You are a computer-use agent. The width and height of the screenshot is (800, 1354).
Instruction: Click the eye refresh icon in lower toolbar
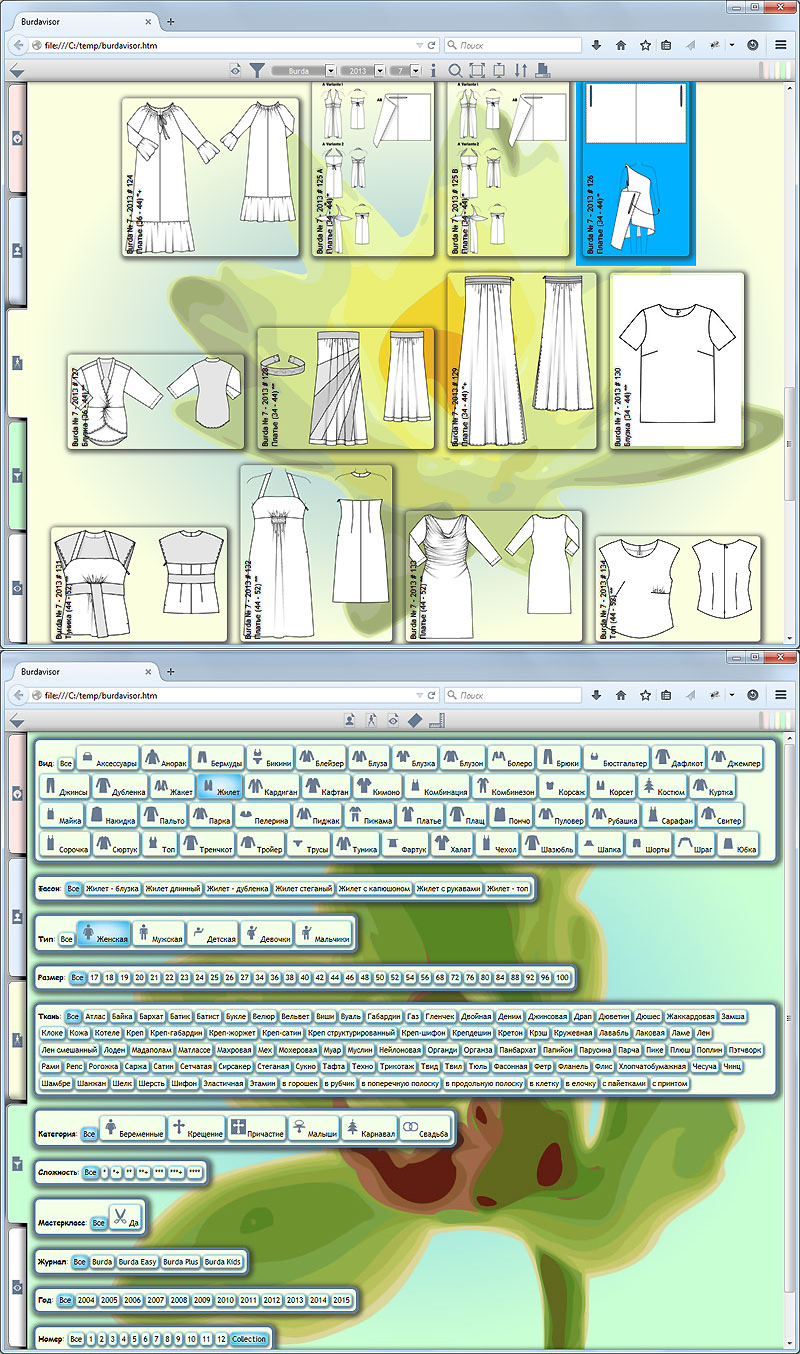pos(393,719)
